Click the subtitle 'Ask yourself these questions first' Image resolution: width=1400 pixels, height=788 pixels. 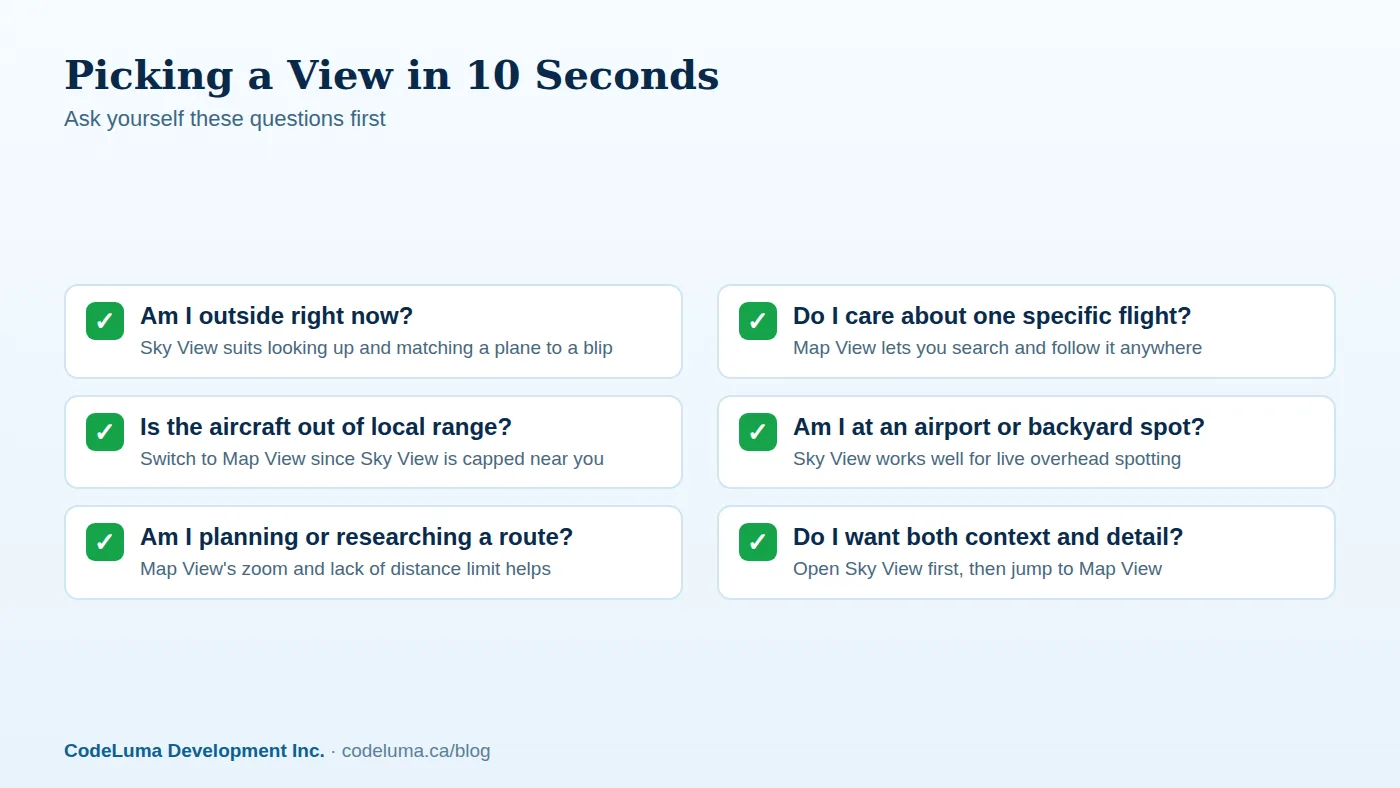click(225, 119)
